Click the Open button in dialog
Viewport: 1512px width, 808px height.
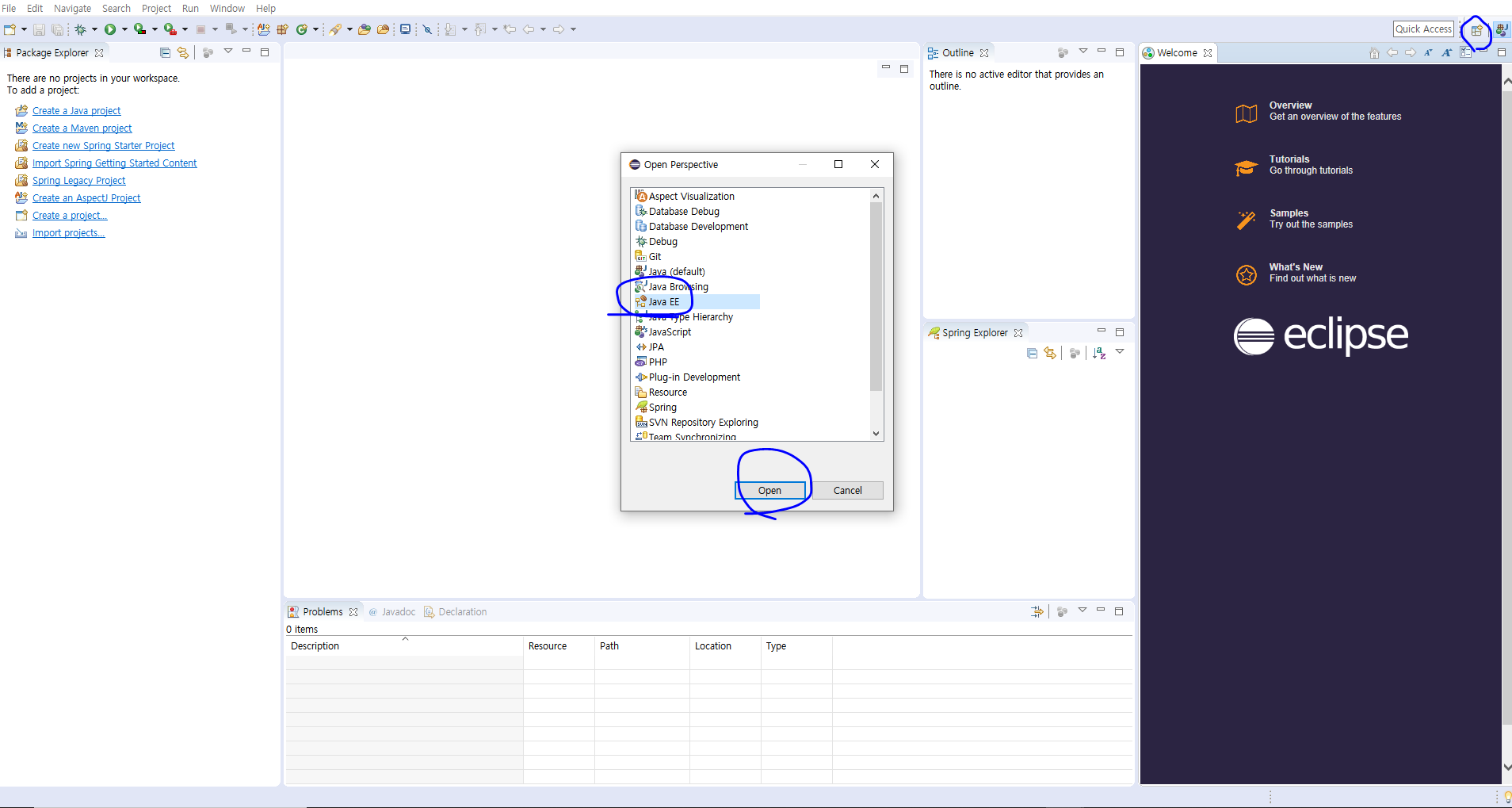[x=769, y=491]
